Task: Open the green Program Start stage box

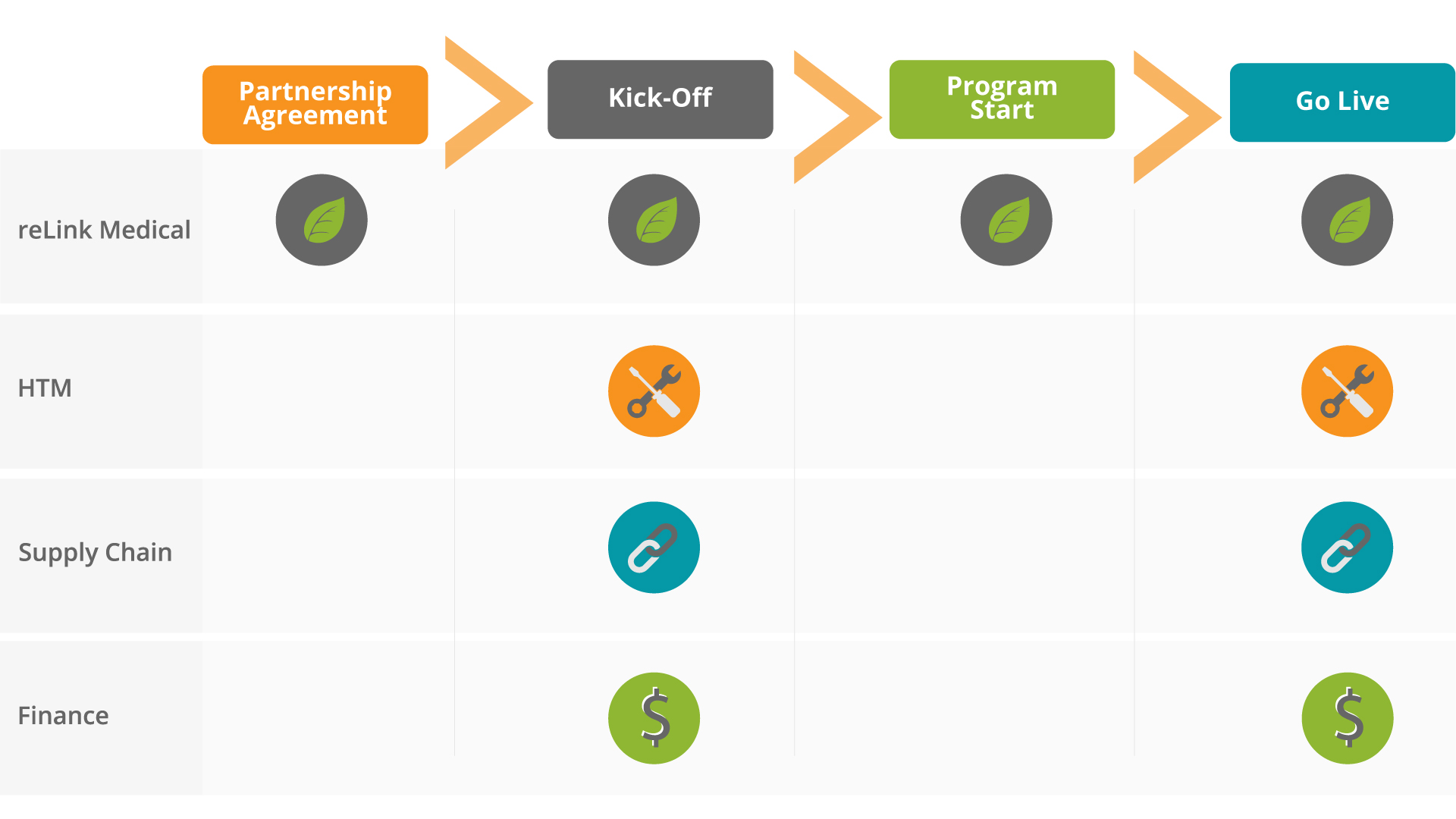Action: [x=1002, y=99]
